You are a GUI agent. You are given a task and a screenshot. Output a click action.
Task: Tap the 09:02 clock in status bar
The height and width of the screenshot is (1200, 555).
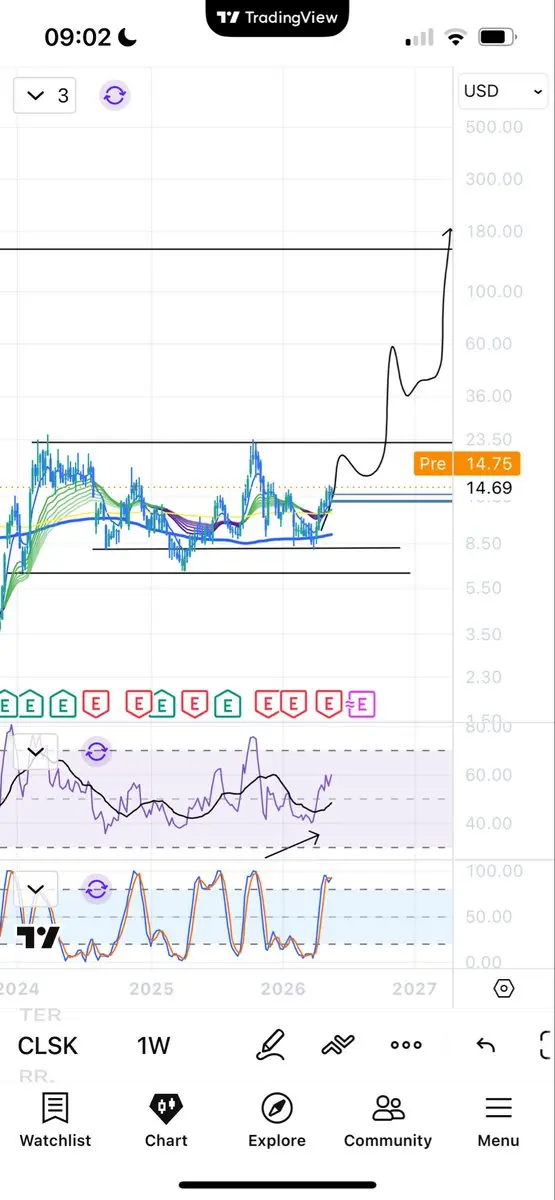pos(77,38)
